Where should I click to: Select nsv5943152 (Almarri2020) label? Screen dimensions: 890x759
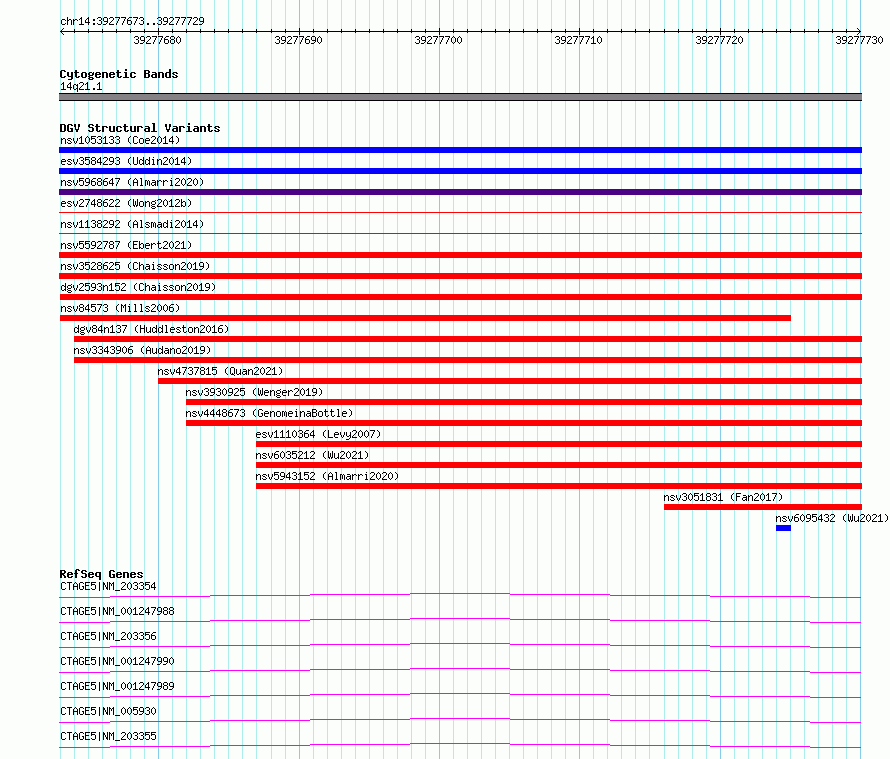tap(327, 476)
